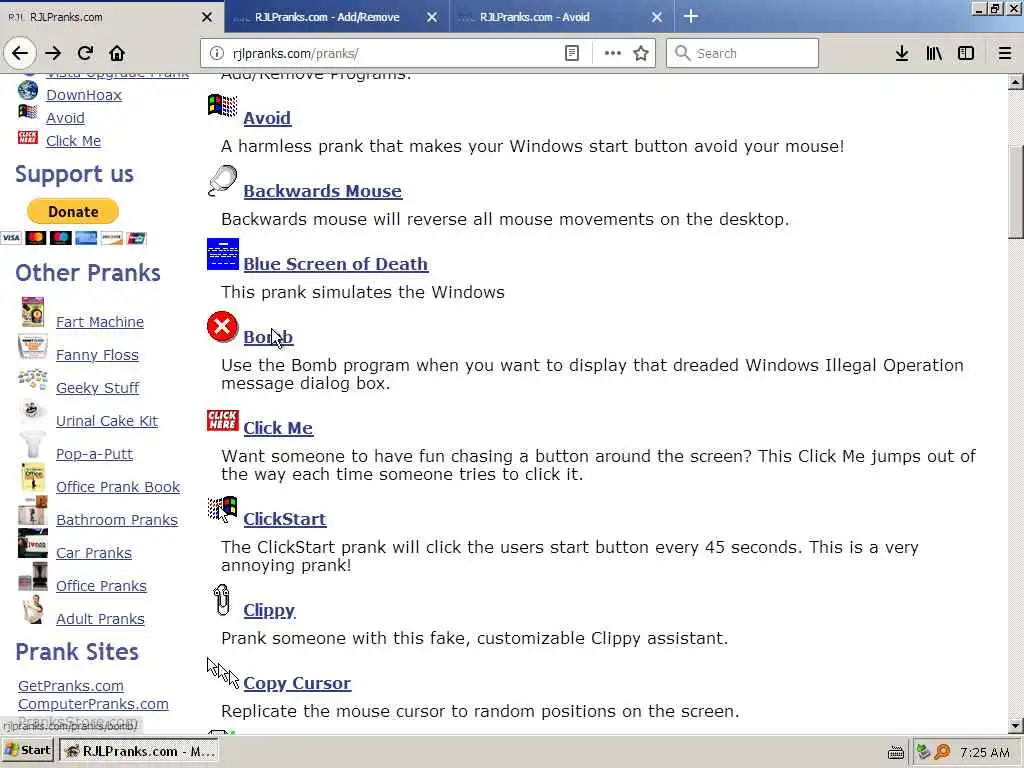Viewport: 1024px width, 768px height.
Task: Open page actions three-dot menu
Action: click(x=613, y=53)
